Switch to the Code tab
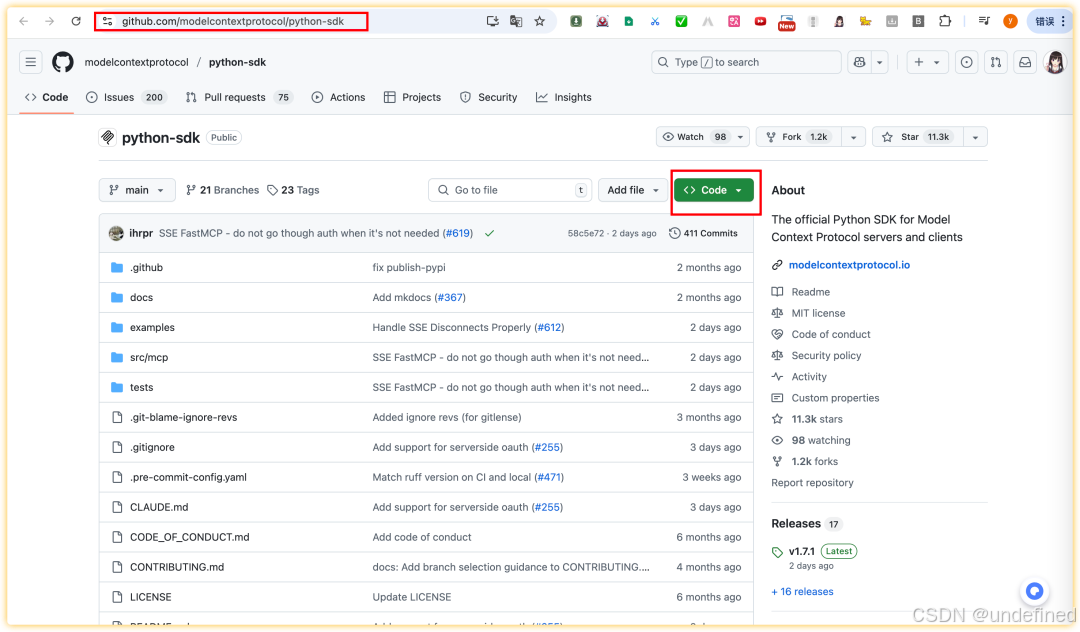The width and height of the screenshot is (1080, 632). 47,97
